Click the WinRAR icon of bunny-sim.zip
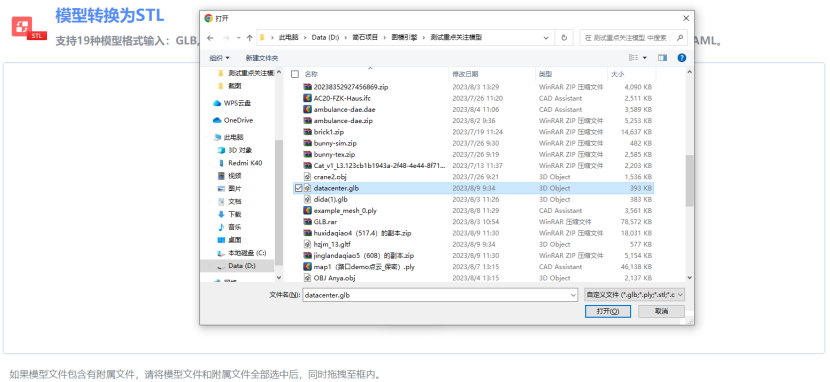The image size is (830, 382). tap(307, 143)
